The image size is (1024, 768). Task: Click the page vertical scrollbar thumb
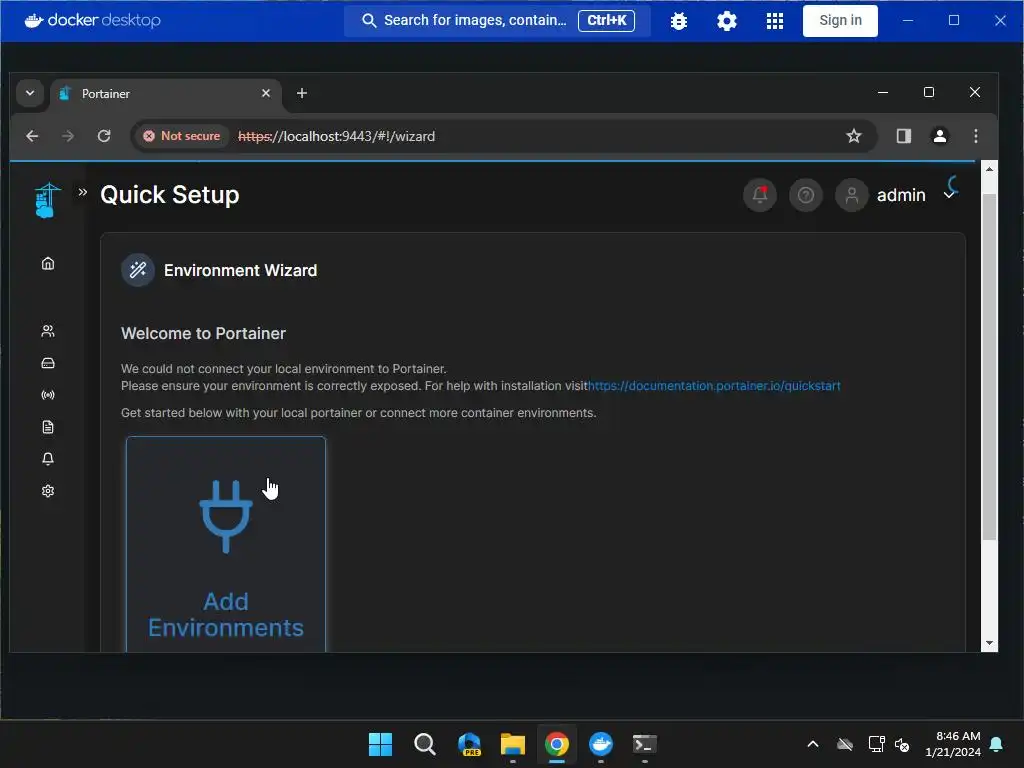tap(989, 367)
